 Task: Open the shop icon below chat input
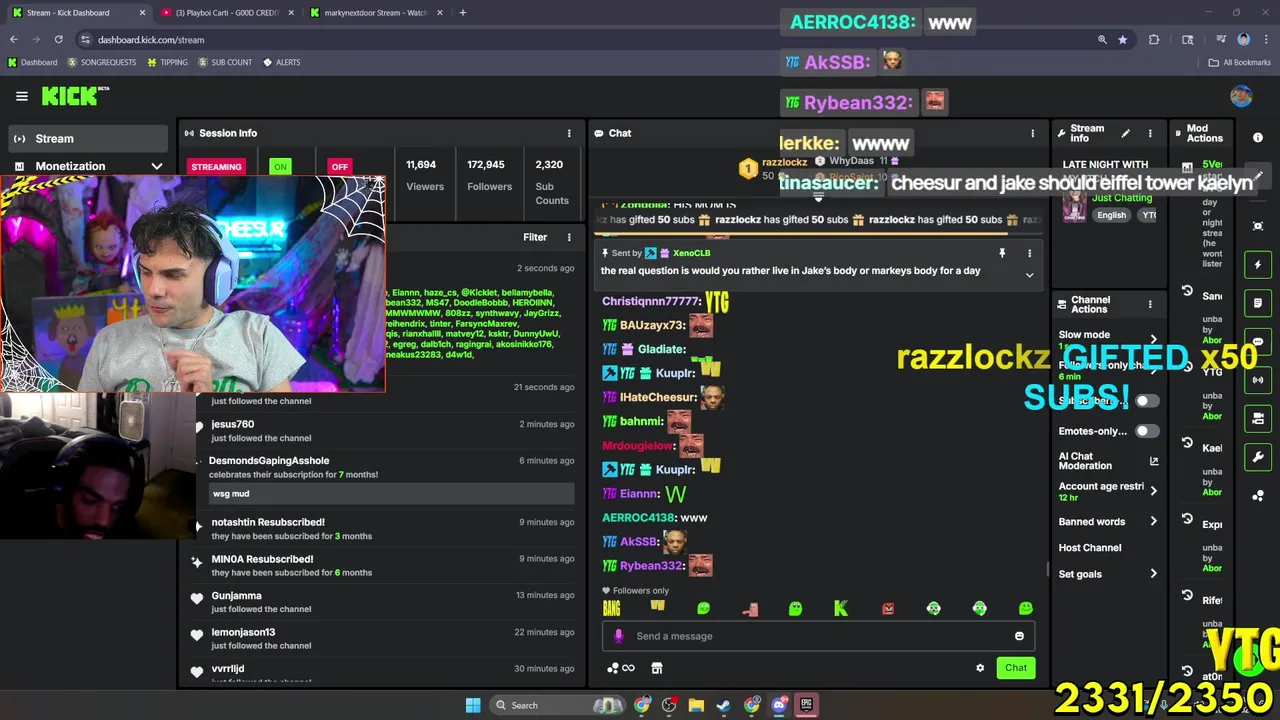[x=656, y=668]
